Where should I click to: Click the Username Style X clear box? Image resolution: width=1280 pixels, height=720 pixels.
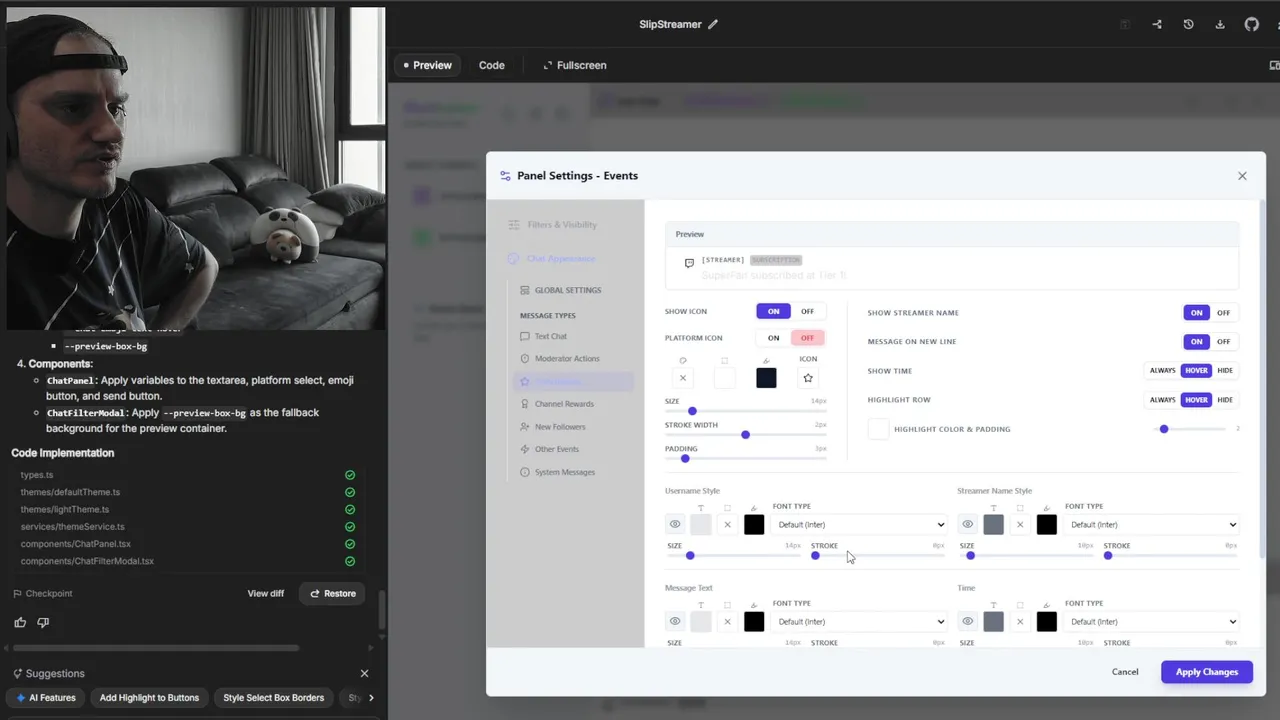coord(727,524)
